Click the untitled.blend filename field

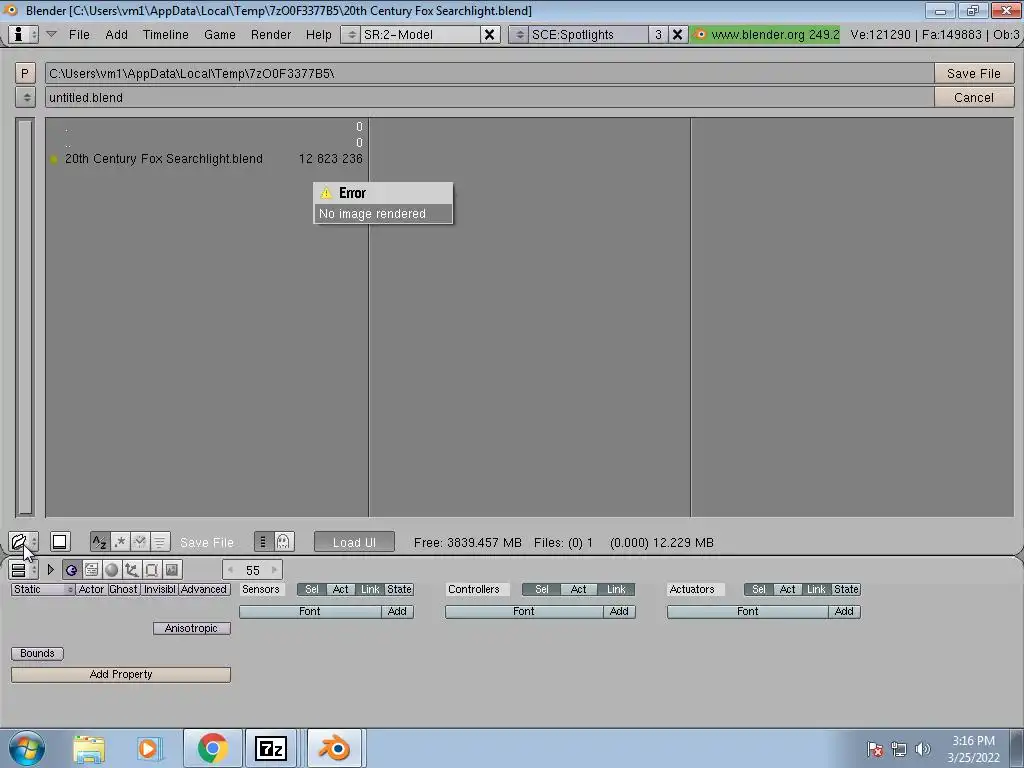[x=489, y=97]
